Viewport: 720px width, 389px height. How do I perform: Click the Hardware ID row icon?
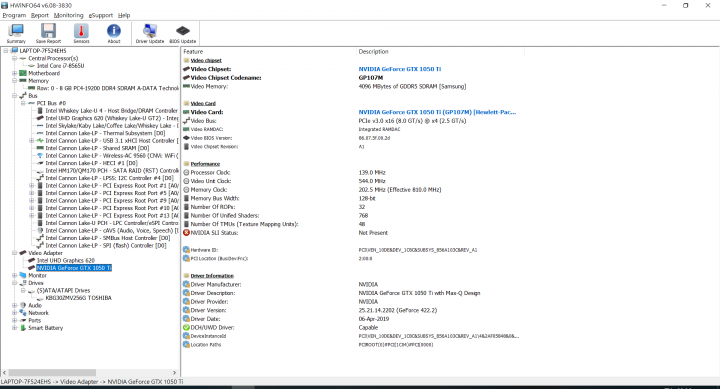tap(186, 250)
